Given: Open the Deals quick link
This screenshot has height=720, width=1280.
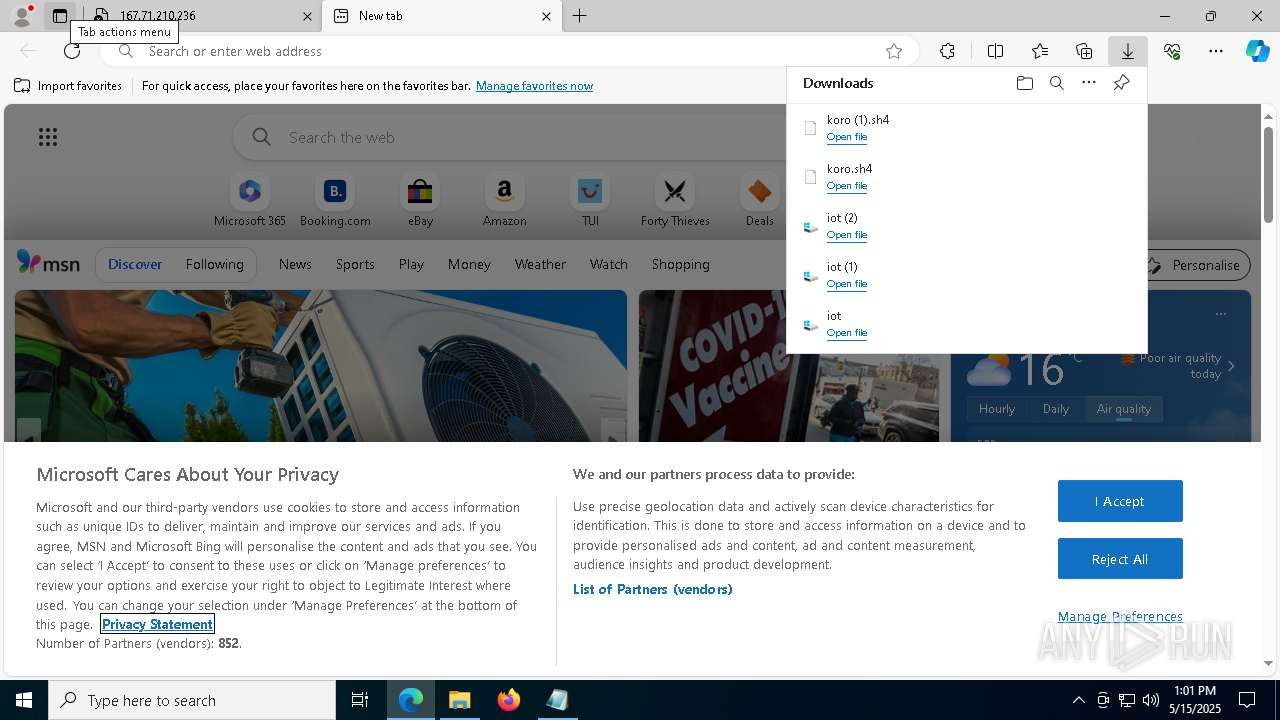Looking at the screenshot, I should 760,200.
